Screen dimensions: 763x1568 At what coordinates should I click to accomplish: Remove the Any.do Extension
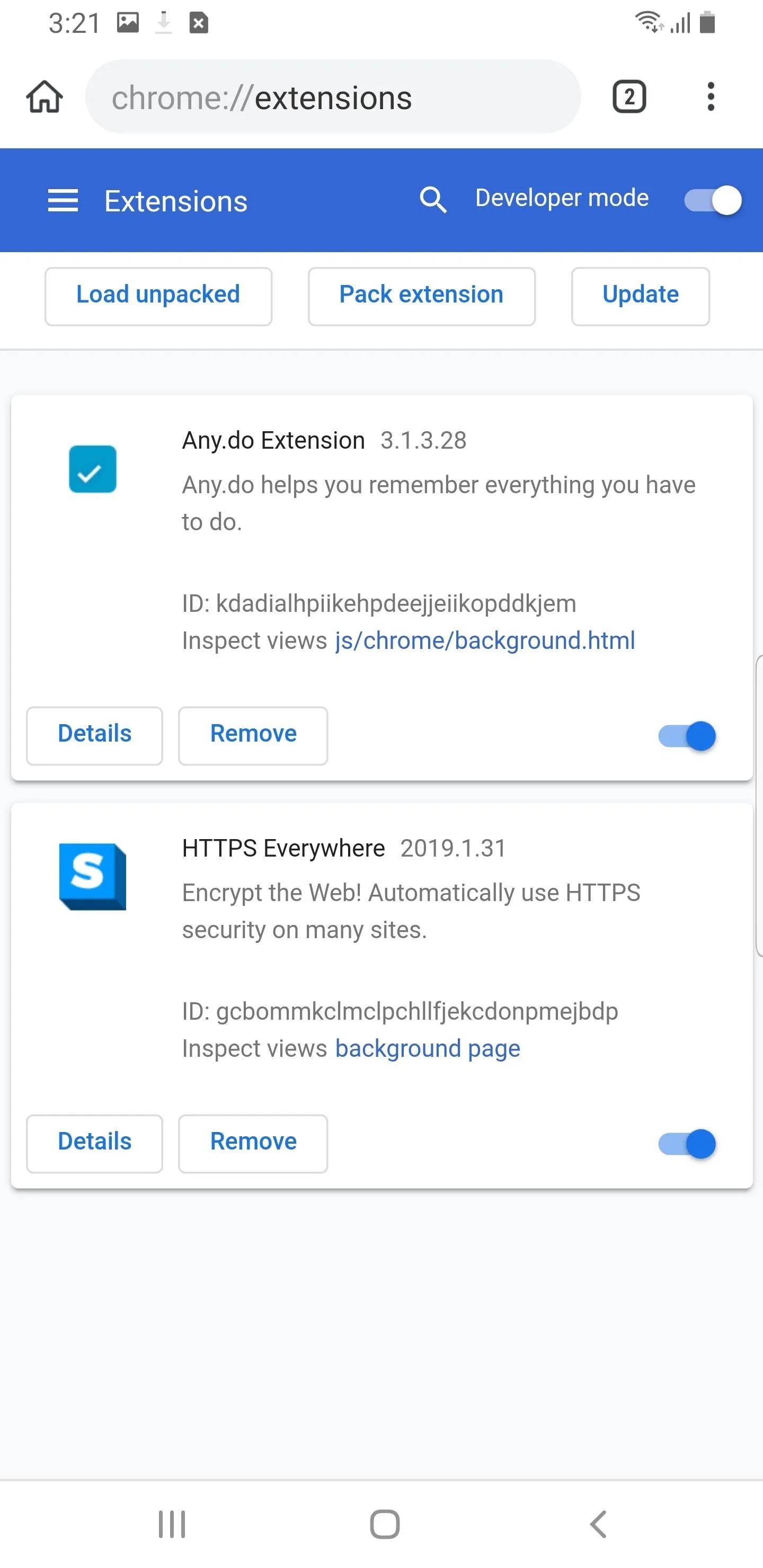(x=253, y=735)
